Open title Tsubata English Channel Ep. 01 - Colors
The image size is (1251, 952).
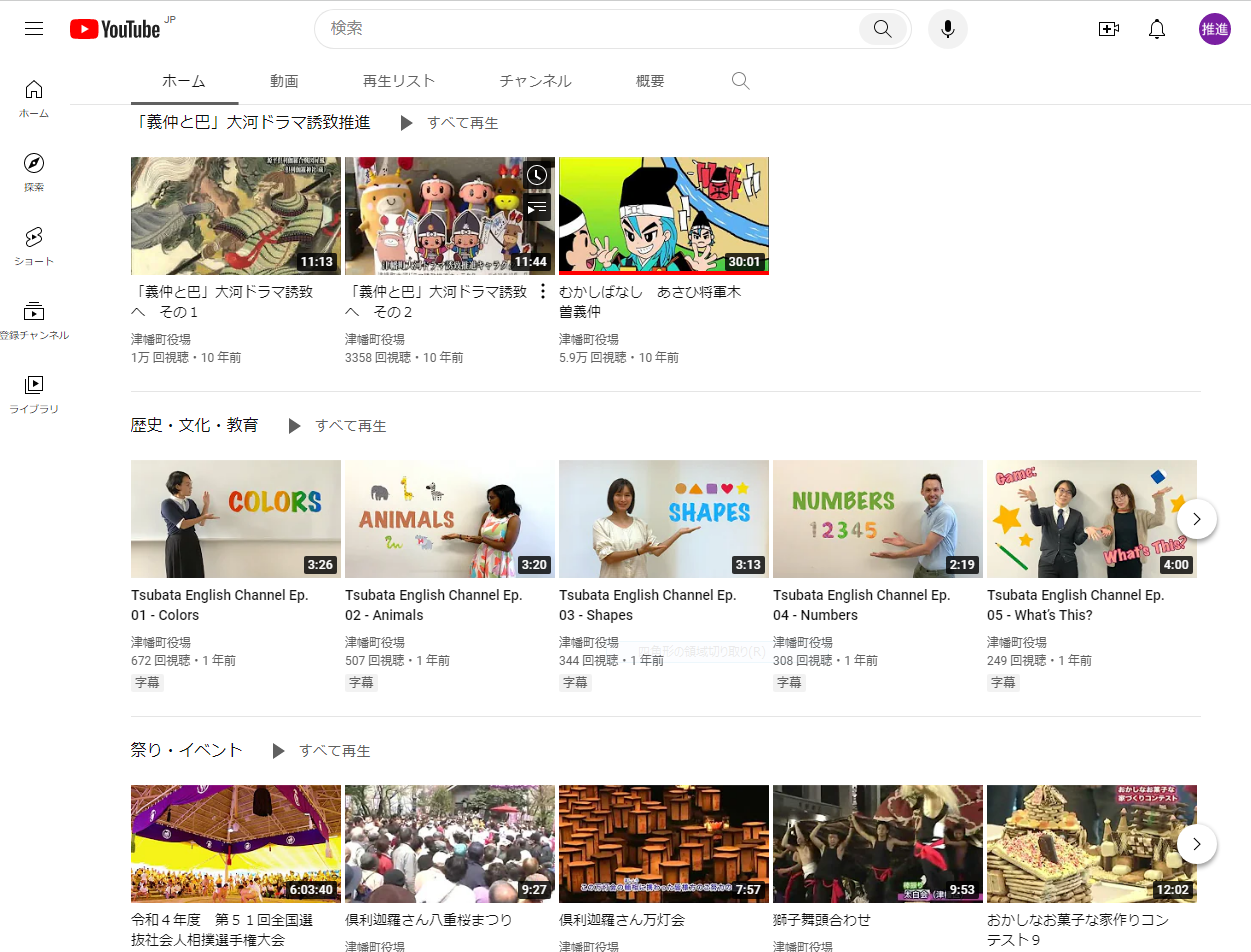(220, 605)
